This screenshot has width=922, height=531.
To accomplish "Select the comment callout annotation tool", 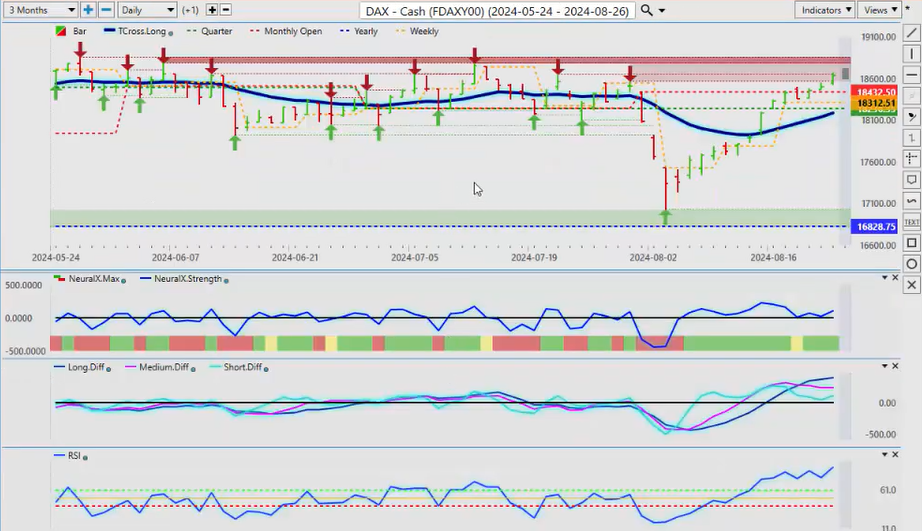I will point(911,179).
